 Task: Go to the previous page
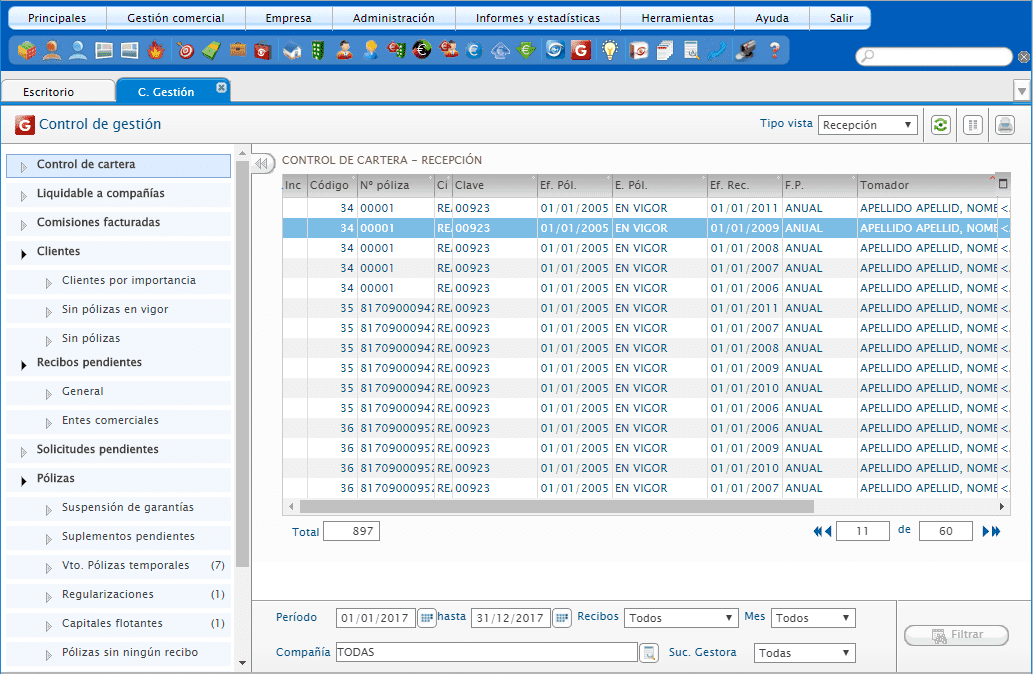click(x=828, y=531)
